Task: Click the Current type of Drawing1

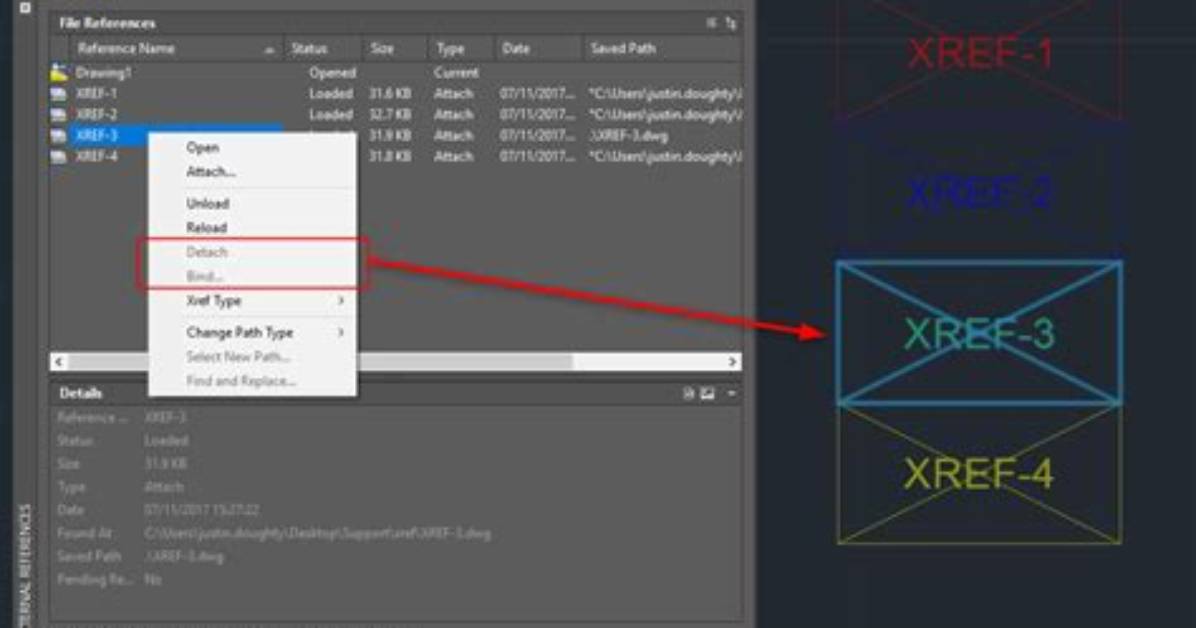Action: 456,73
